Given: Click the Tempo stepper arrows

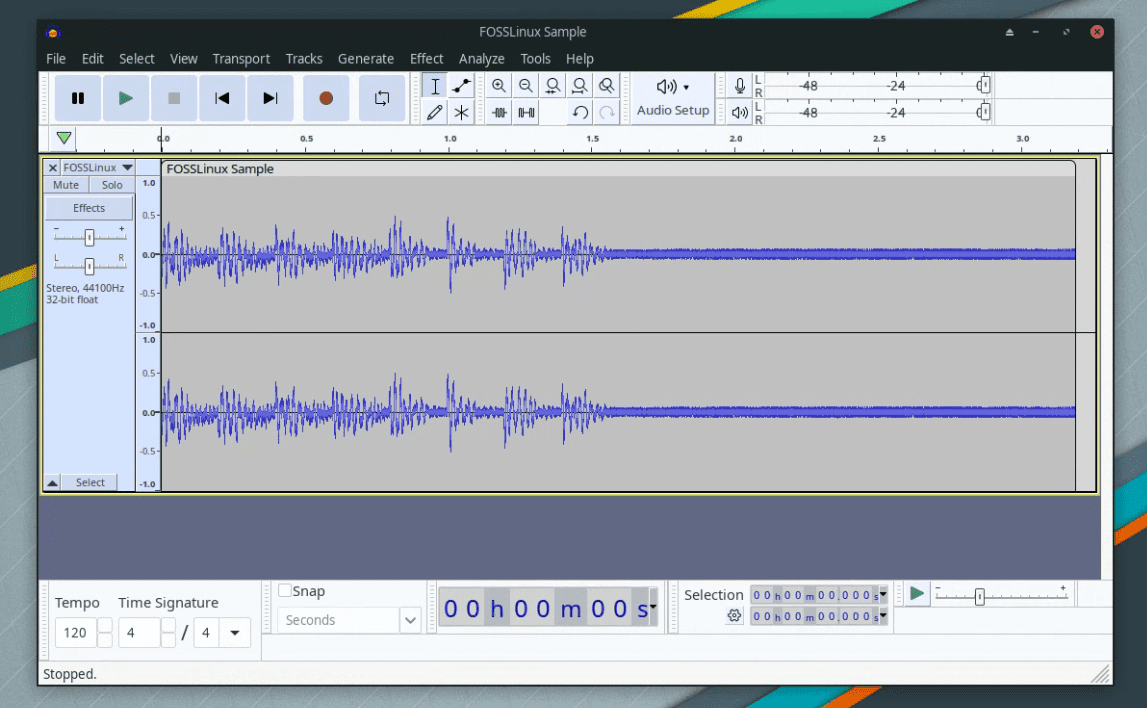Looking at the screenshot, I should (105, 633).
